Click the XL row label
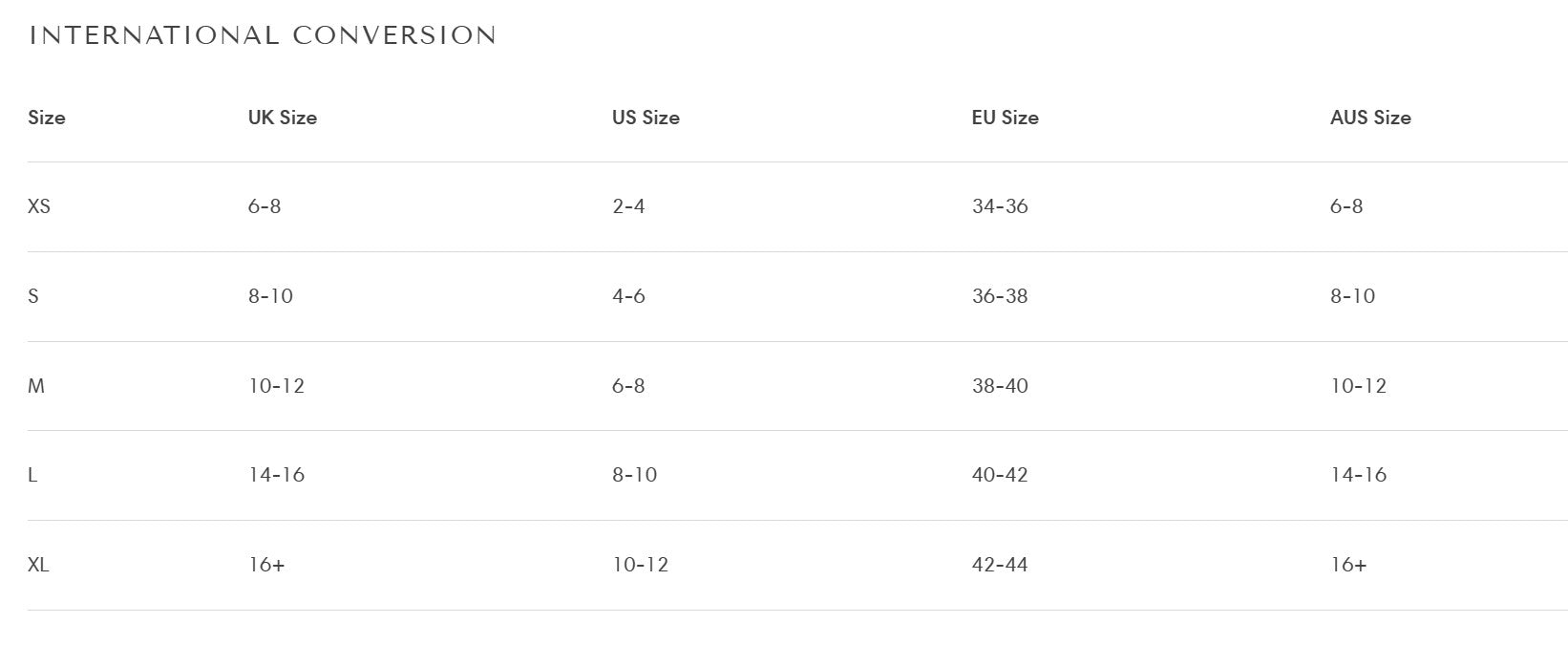Image resolution: width=1568 pixels, height=645 pixels. [x=38, y=565]
